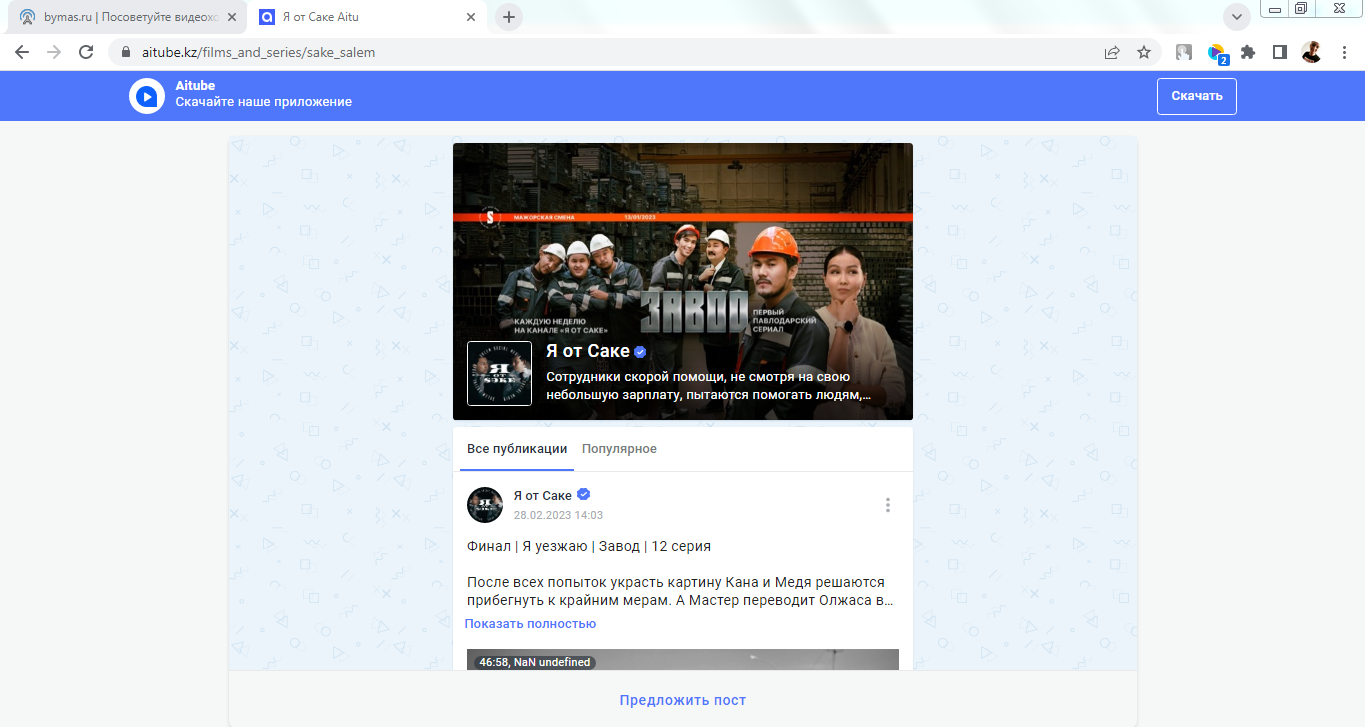Expand post text with Показать полностью
This screenshot has width=1365, height=727.
coord(530,624)
